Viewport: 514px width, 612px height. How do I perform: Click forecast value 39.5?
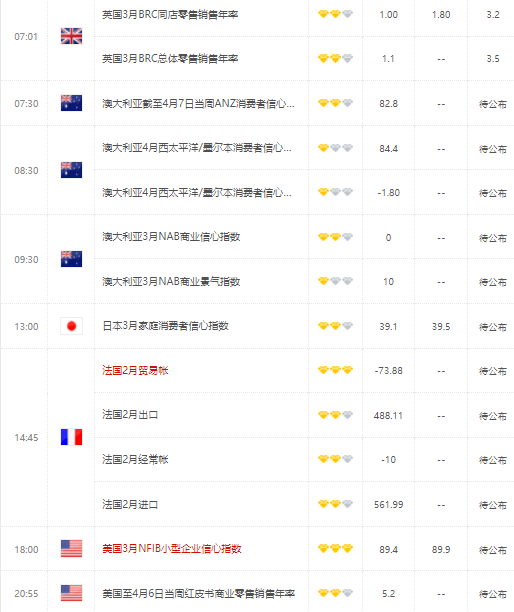[x=441, y=326]
